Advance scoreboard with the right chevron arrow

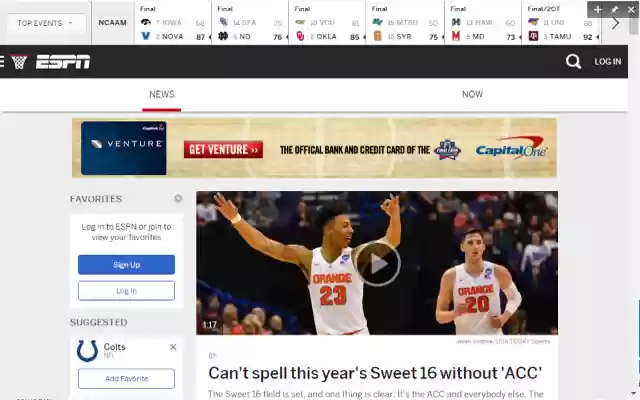615,23
